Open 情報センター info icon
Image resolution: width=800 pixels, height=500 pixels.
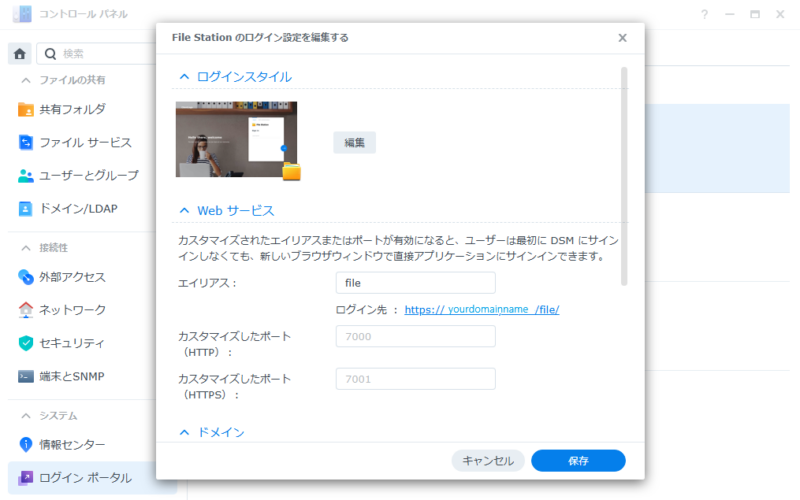(26, 444)
